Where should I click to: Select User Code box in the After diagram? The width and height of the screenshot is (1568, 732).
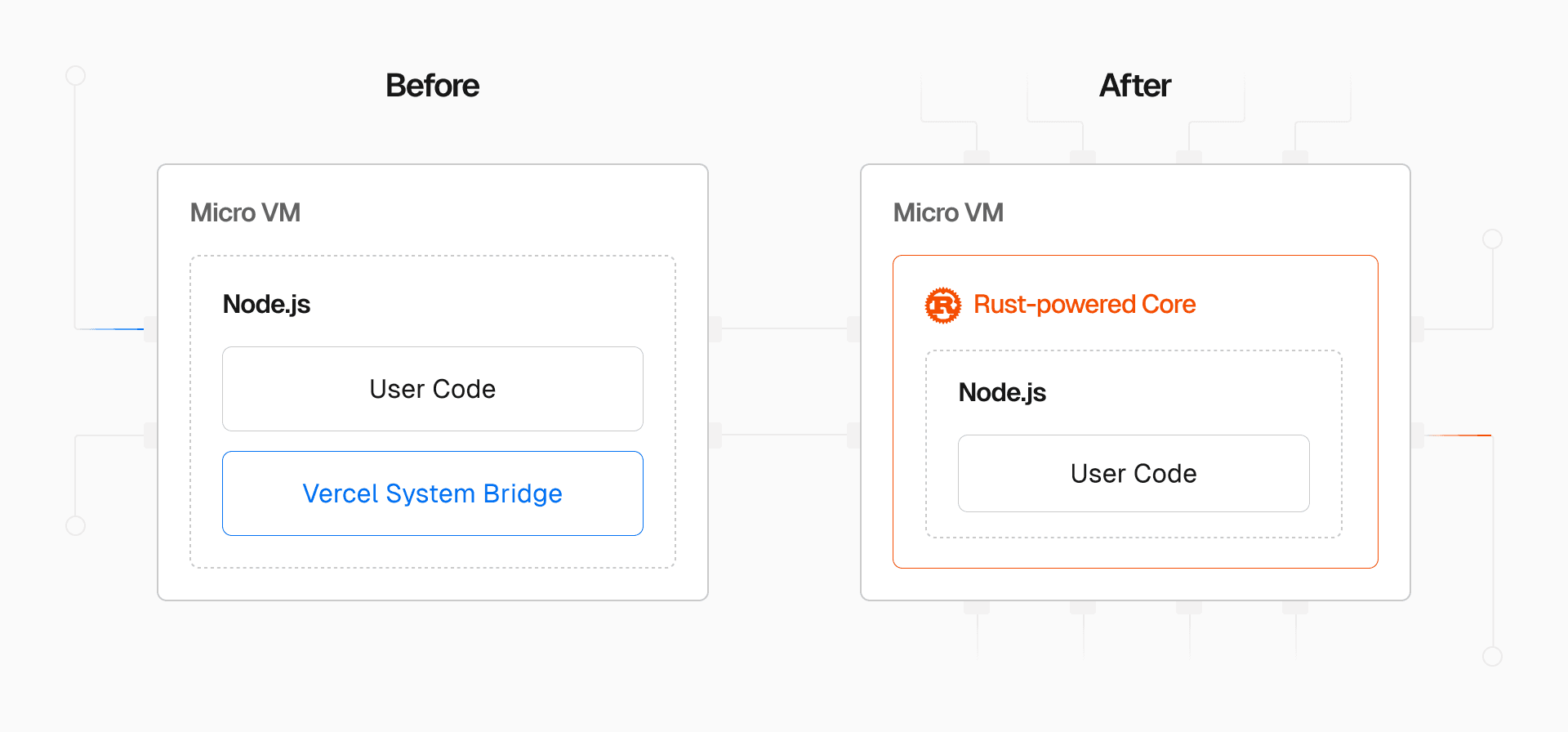click(x=1133, y=474)
